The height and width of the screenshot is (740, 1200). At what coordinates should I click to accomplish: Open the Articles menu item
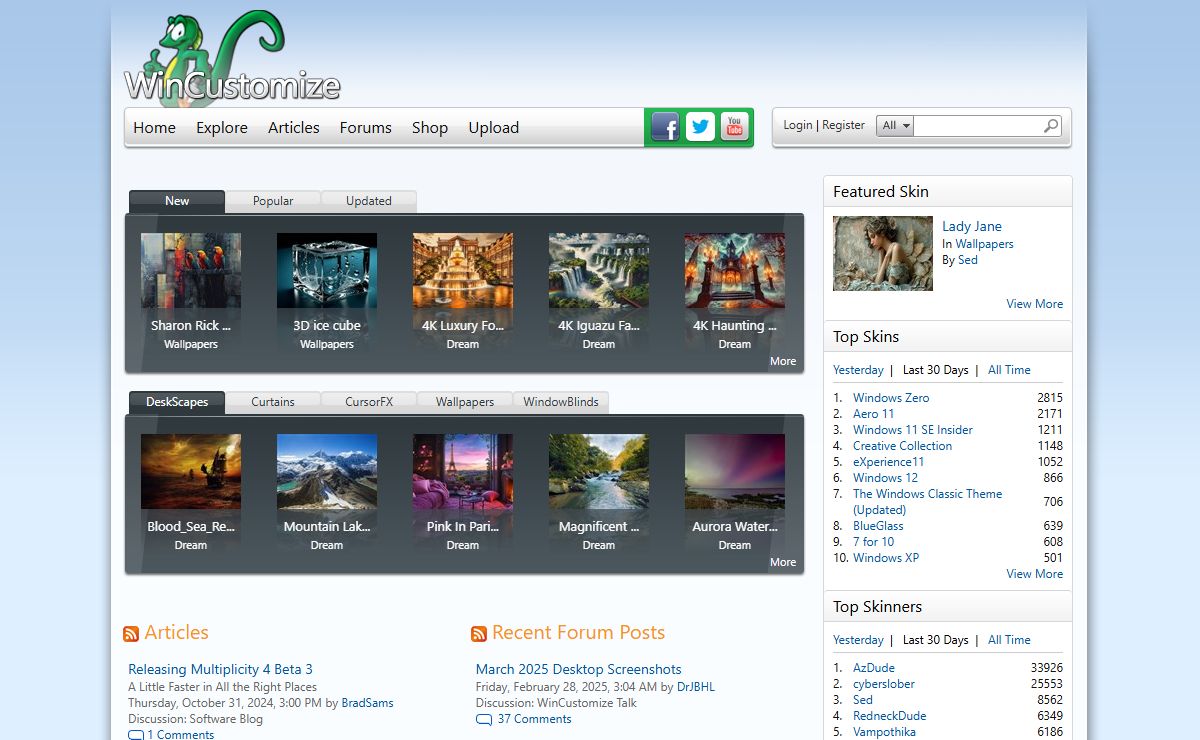point(294,128)
